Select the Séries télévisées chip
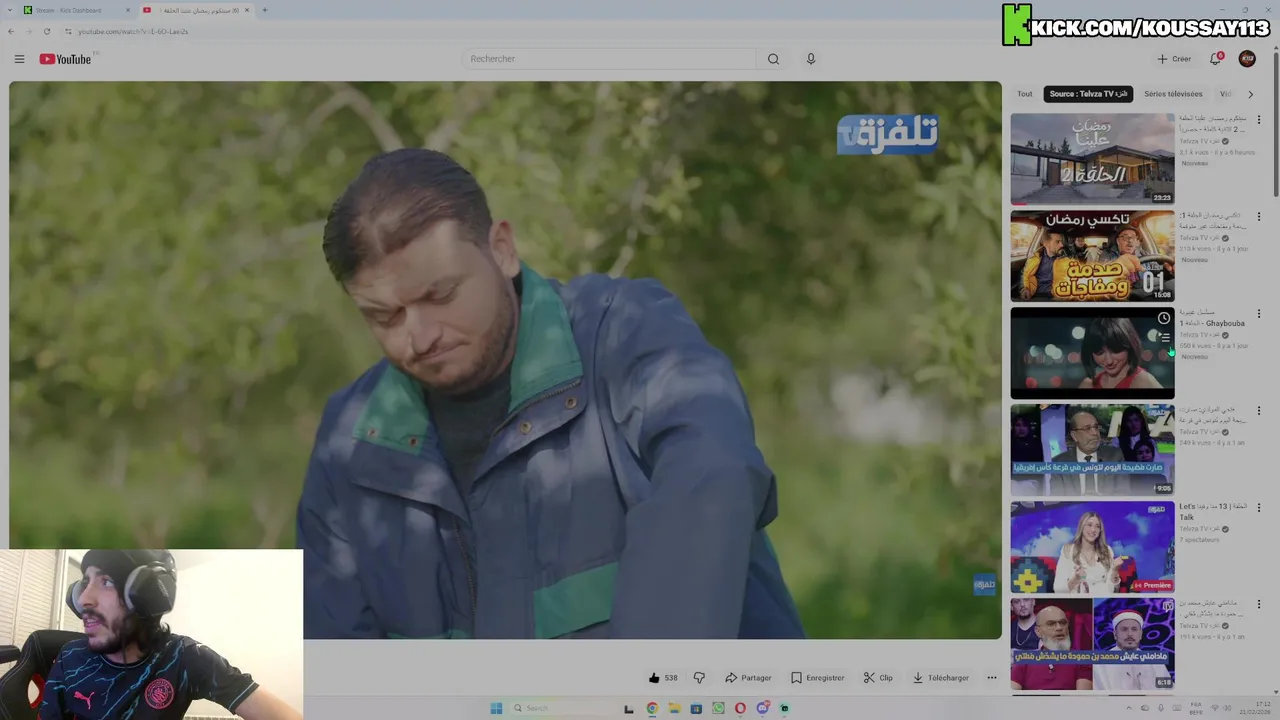 pyautogui.click(x=1173, y=94)
